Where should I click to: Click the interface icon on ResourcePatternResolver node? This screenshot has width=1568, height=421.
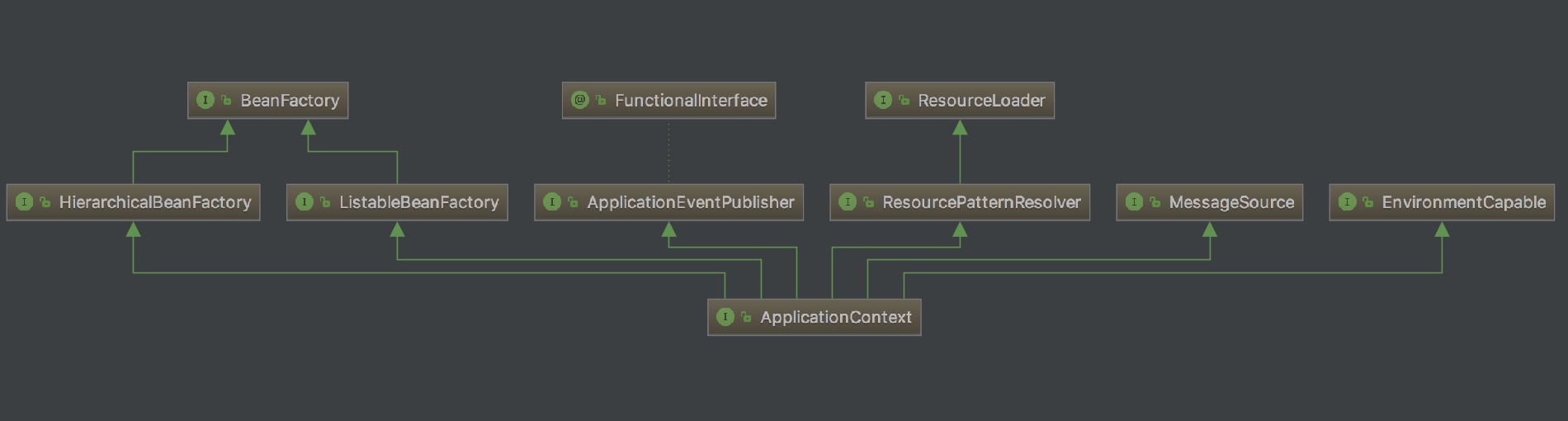point(848,202)
